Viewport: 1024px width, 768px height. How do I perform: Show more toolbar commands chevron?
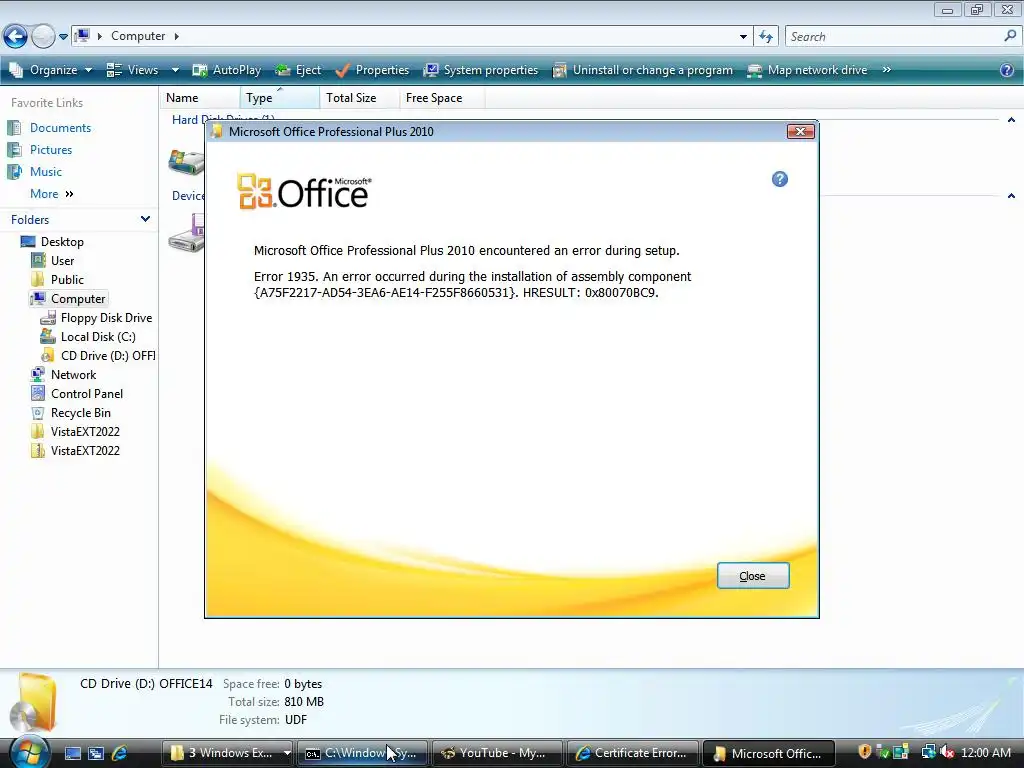click(x=886, y=70)
